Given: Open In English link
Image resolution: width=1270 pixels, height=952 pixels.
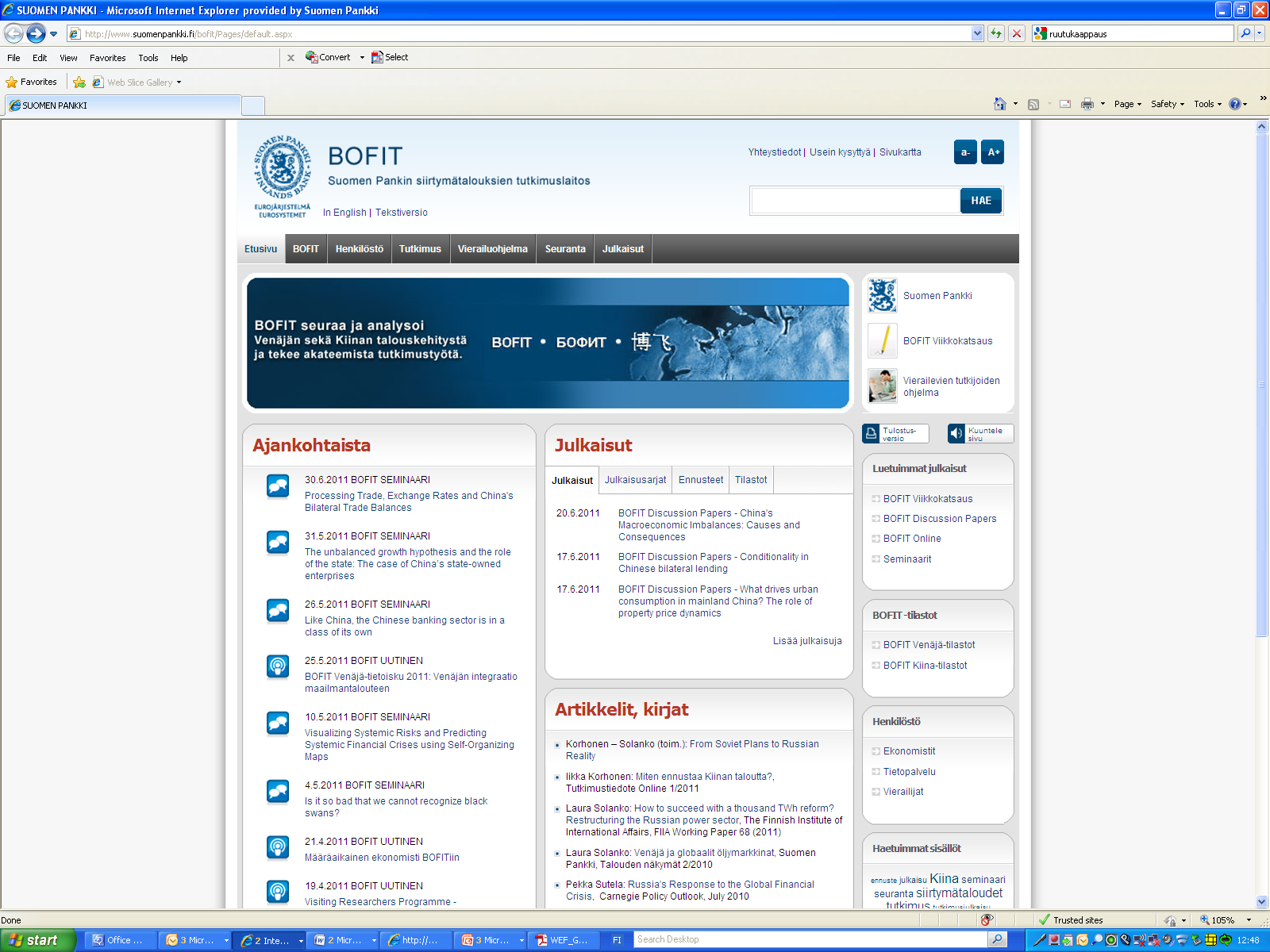Looking at the screenshot, I should [344, 213].
